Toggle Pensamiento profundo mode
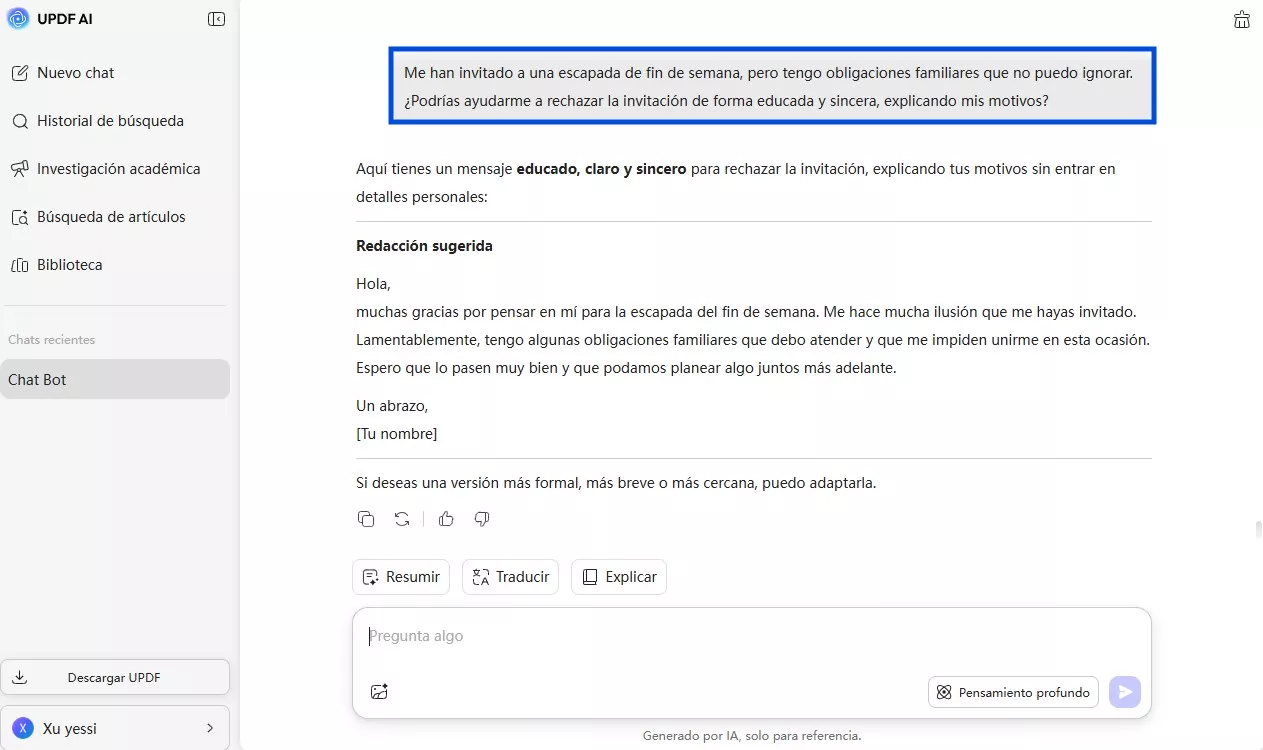This screenshot has height=750, width=1263. pos(1013,692)
